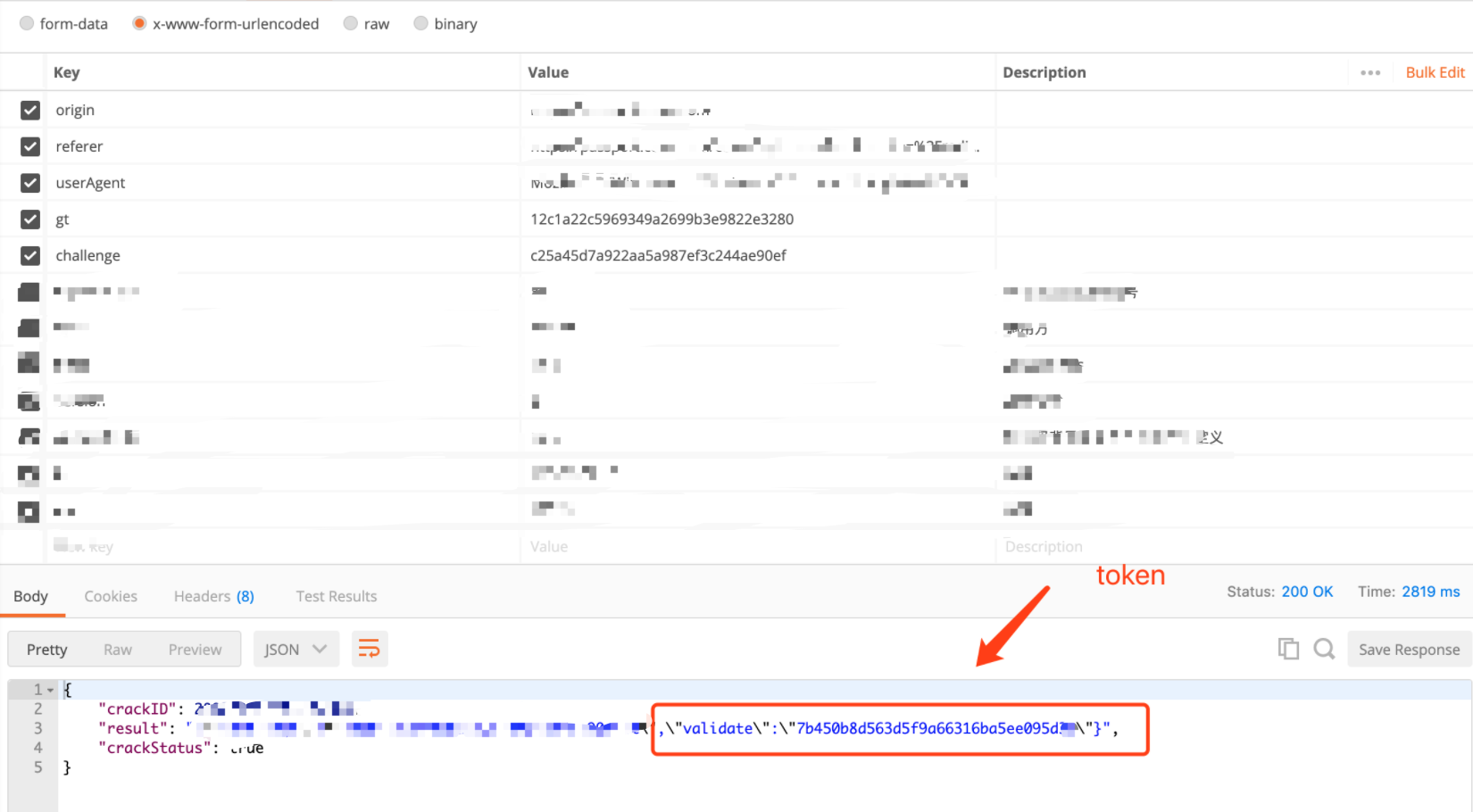Viewport: 1473px width, 812px height.
Task: Open the Headers (8) tab
Action: pos(214,596)
